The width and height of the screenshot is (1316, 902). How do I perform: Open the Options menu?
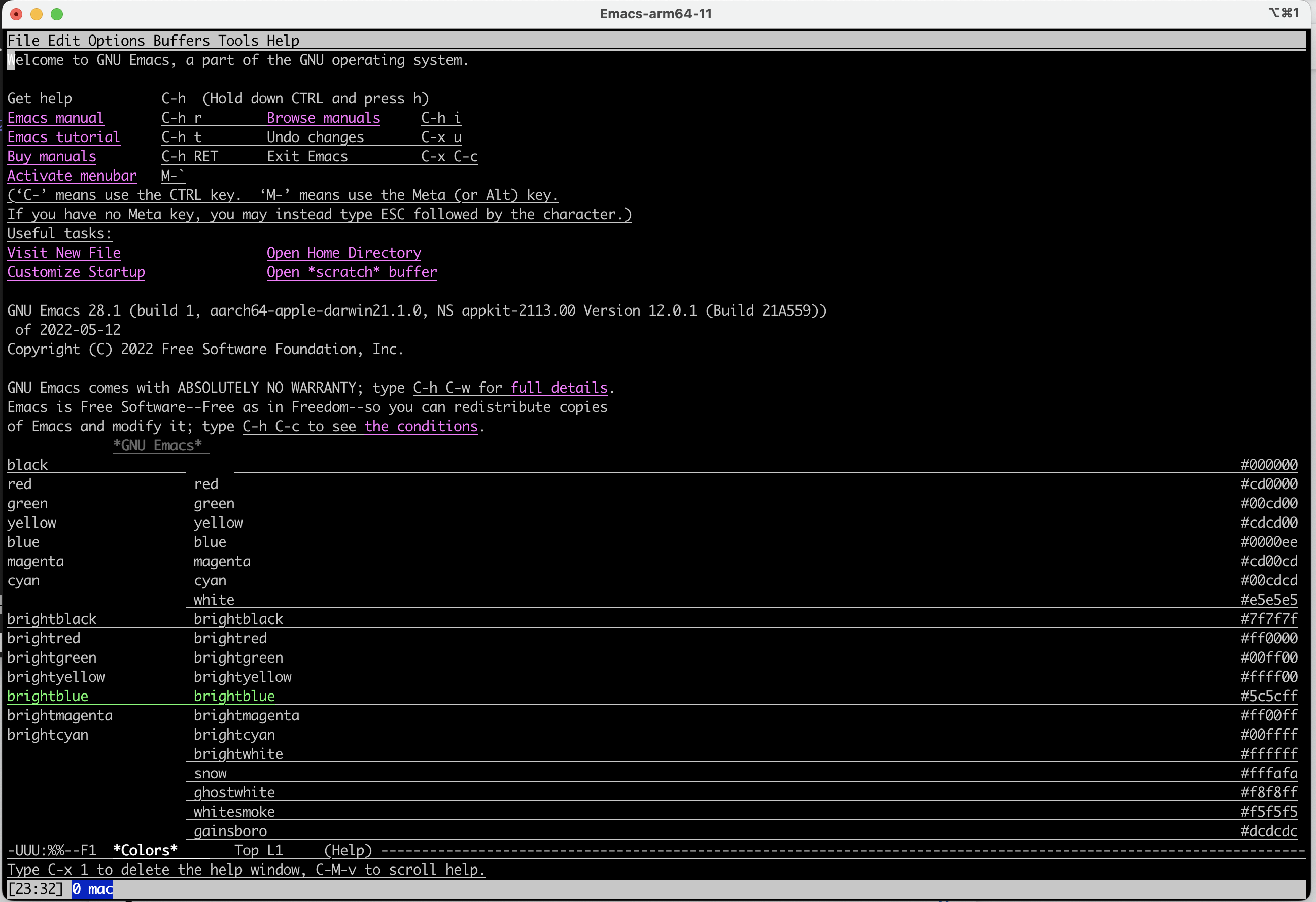click(x=116, y=41)
